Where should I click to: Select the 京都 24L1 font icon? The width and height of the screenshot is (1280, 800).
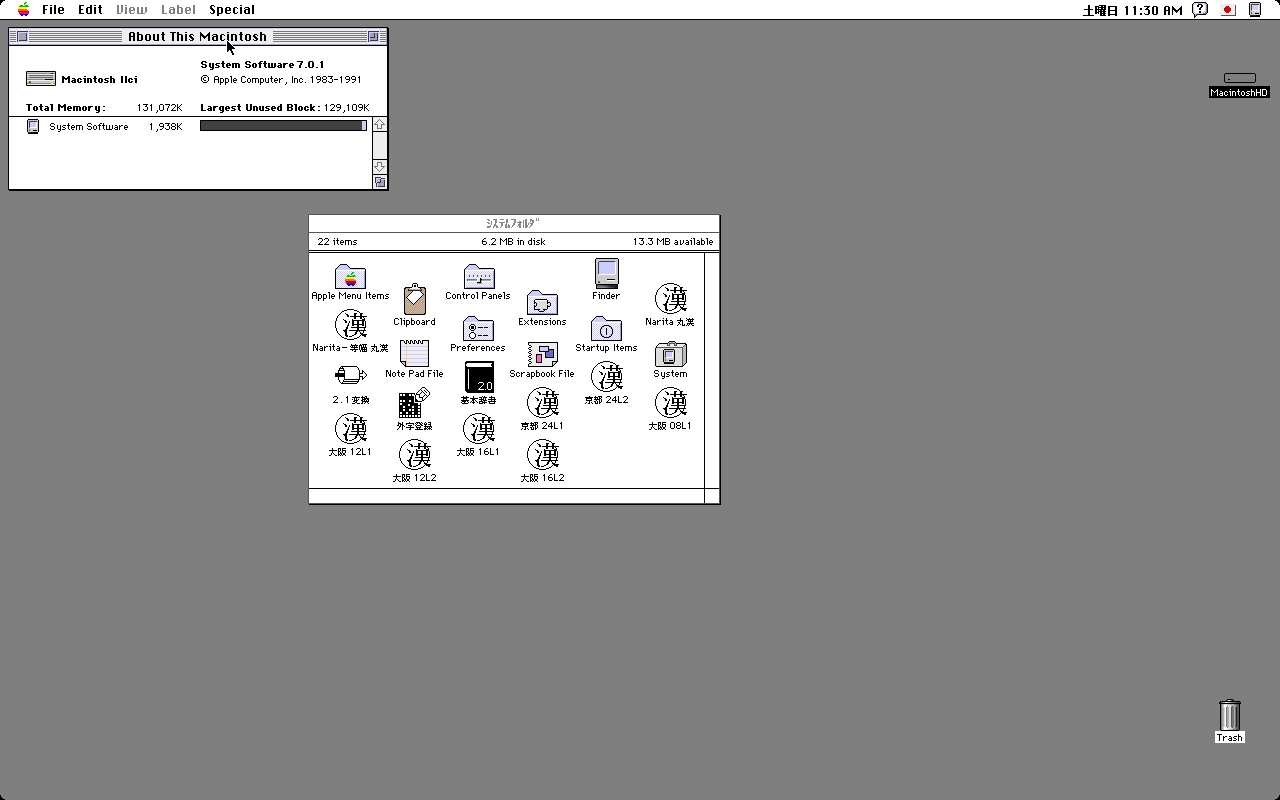[x=542, y=403]
